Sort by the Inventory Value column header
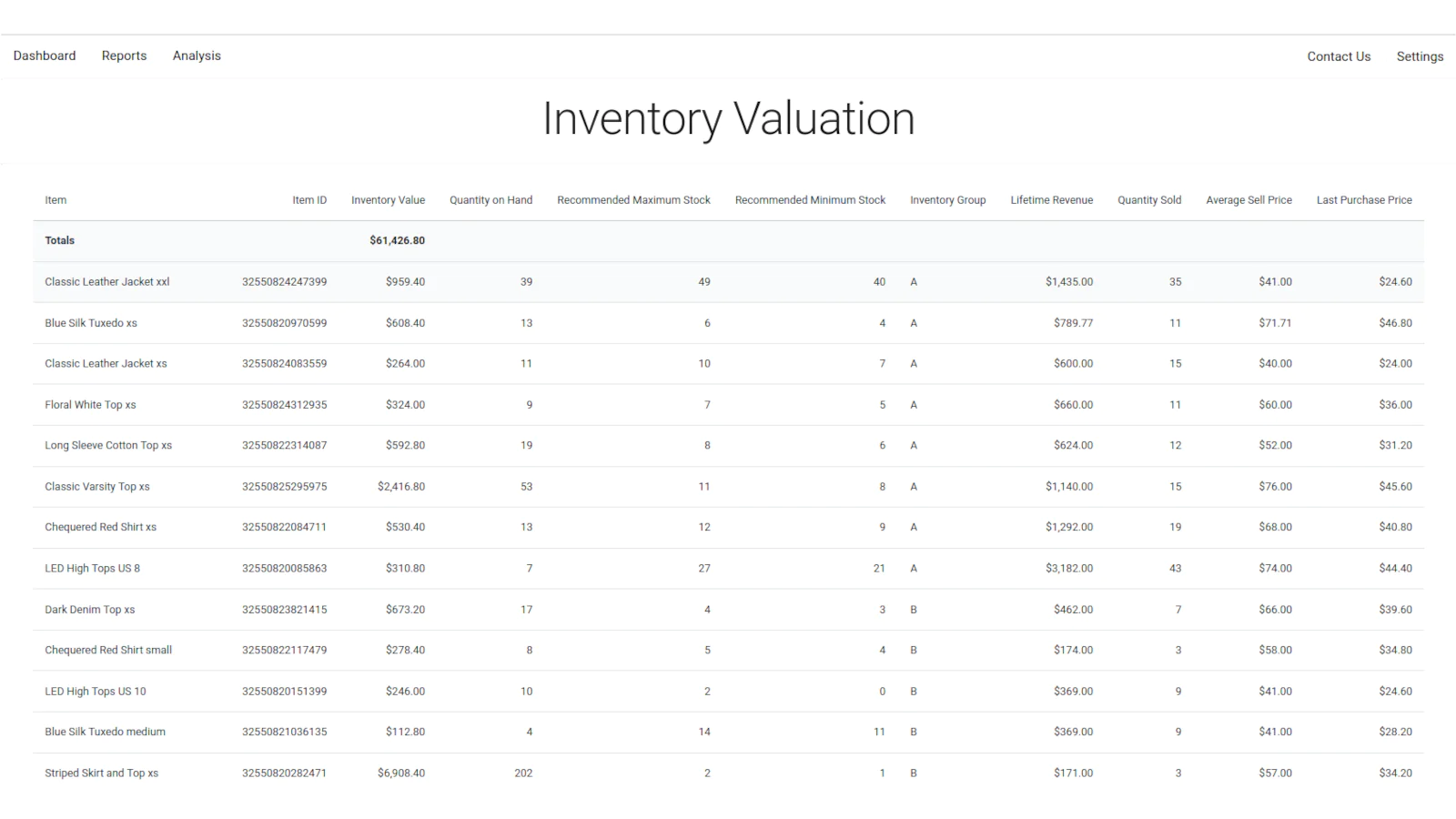Screen dimensions: 1456x819 tap(388, 200)
